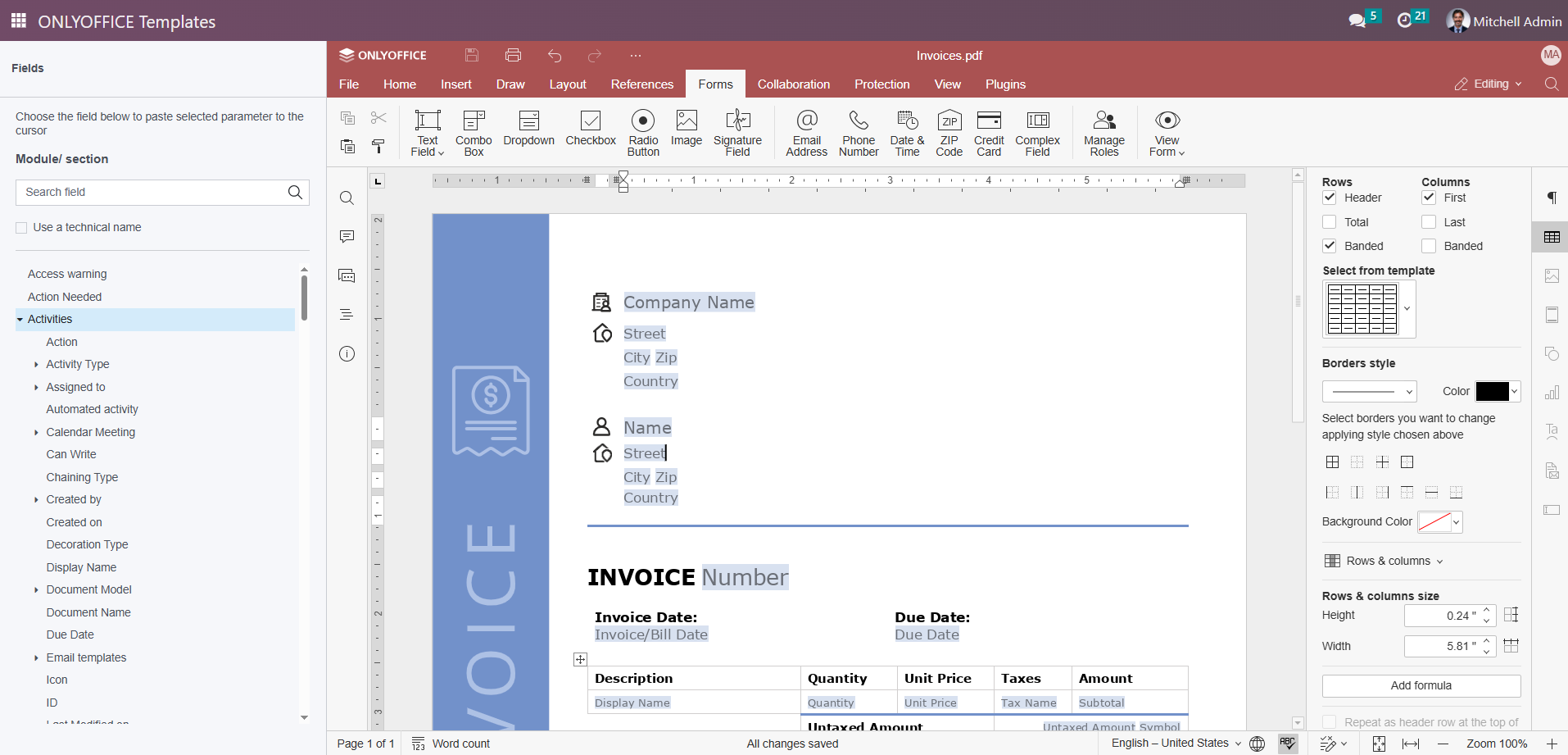Open the Odoo apps grid menu
1568x755 pixels.
pyautogui.click(x=18, y=20)
